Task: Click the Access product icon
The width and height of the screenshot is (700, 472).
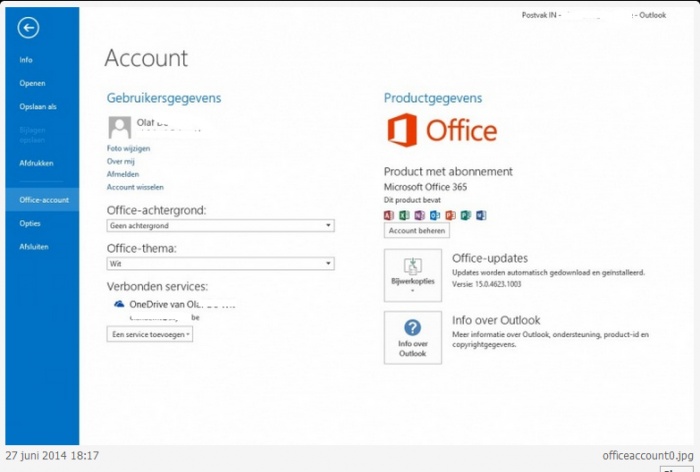Action: tap(389, 215)
